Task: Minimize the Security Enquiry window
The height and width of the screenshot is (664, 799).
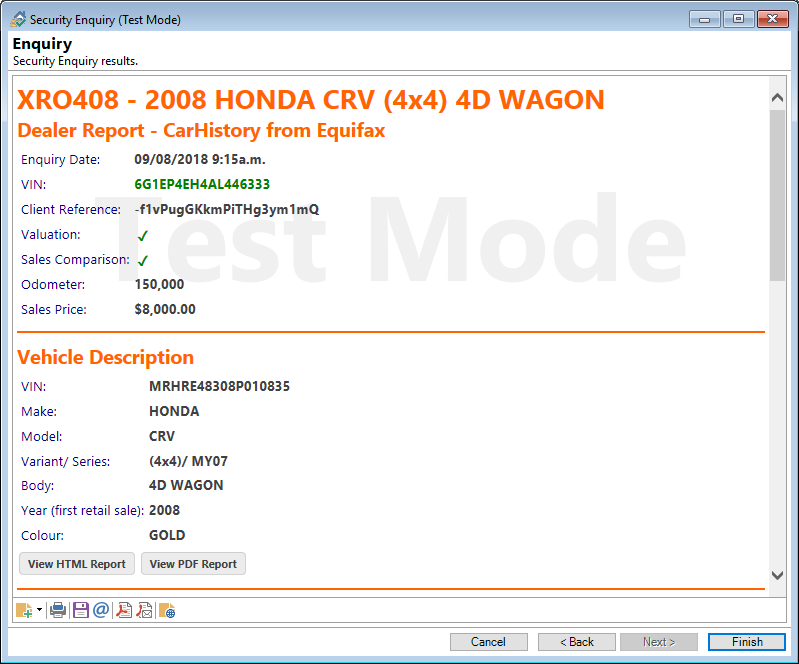Action: point(705,19)
